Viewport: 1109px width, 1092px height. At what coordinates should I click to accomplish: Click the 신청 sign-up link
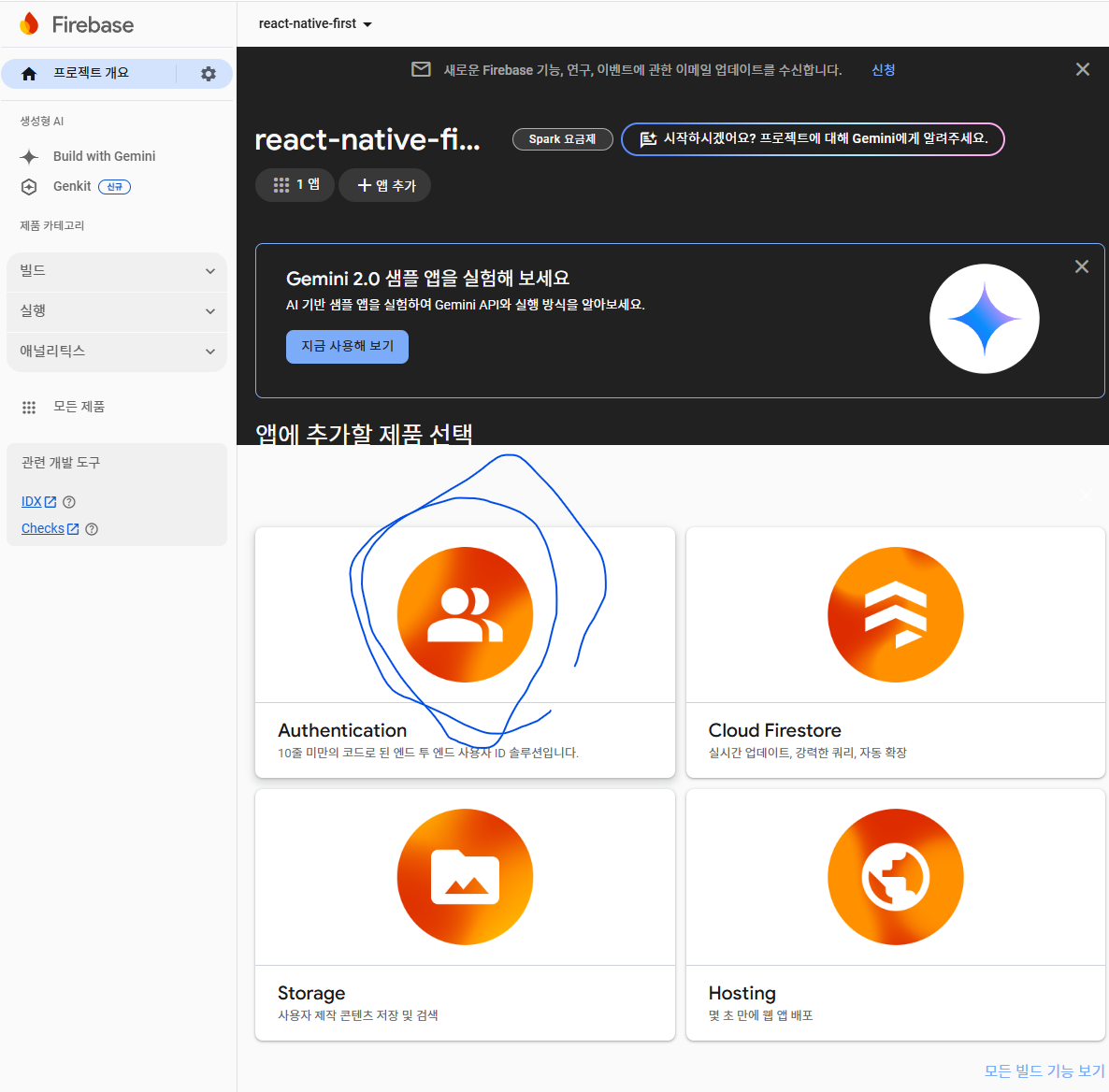883,69
